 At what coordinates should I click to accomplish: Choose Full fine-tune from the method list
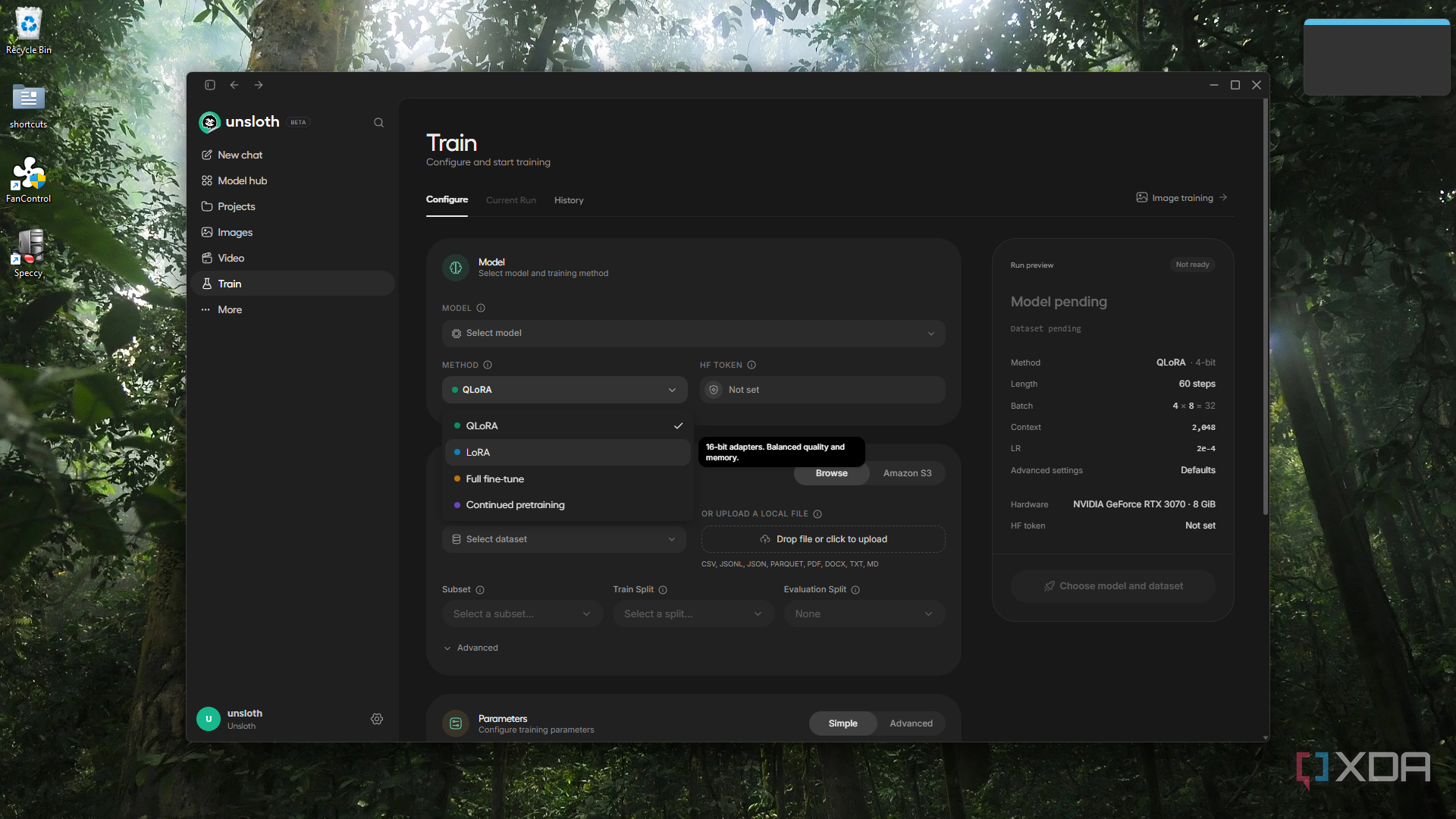(x=567, y=479)
